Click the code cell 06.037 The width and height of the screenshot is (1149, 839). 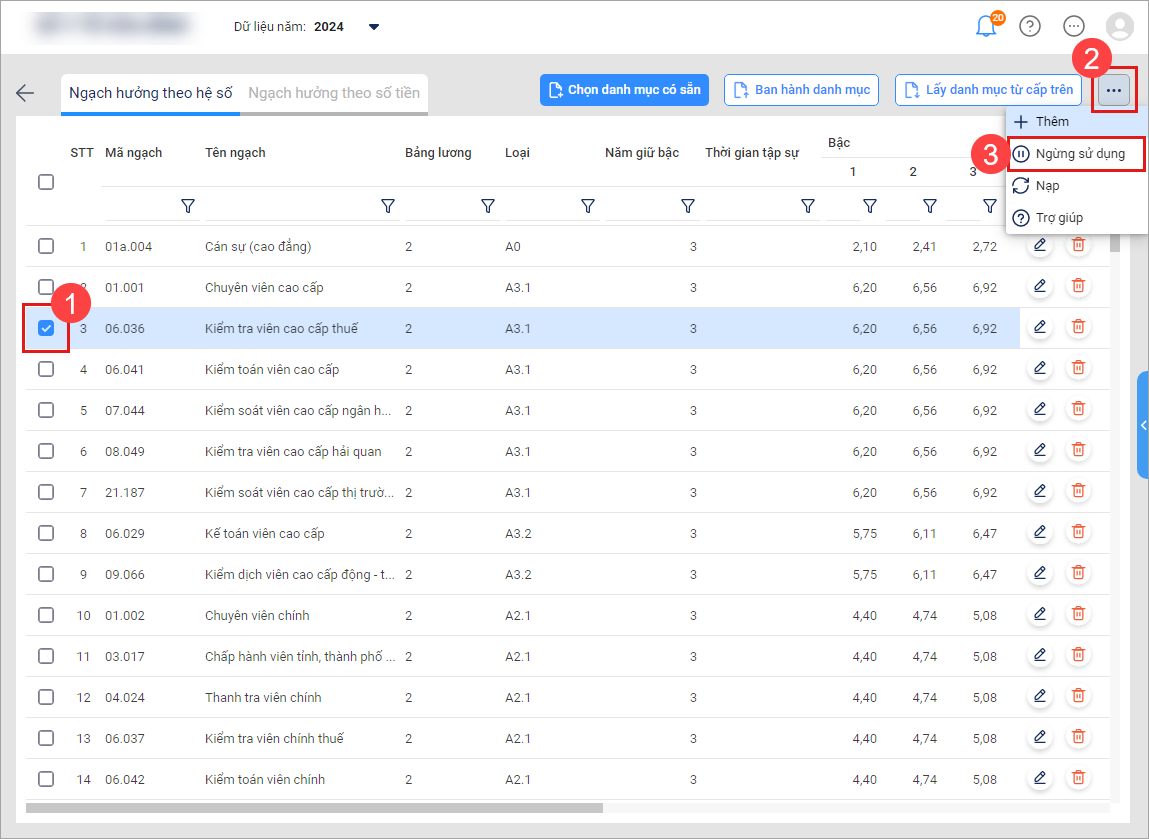[125, 739]
